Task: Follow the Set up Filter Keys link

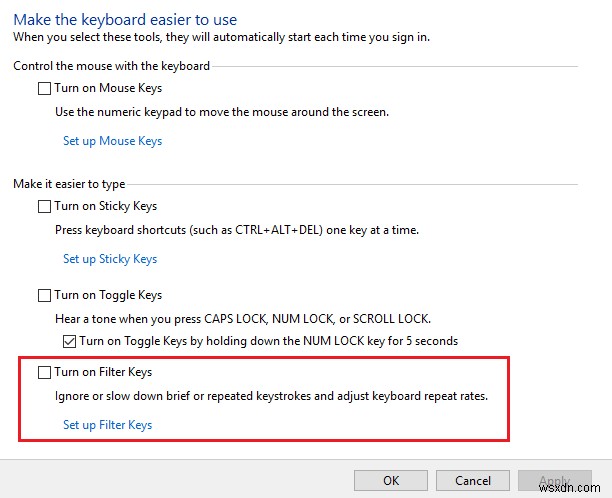Action: coord(107,425)
